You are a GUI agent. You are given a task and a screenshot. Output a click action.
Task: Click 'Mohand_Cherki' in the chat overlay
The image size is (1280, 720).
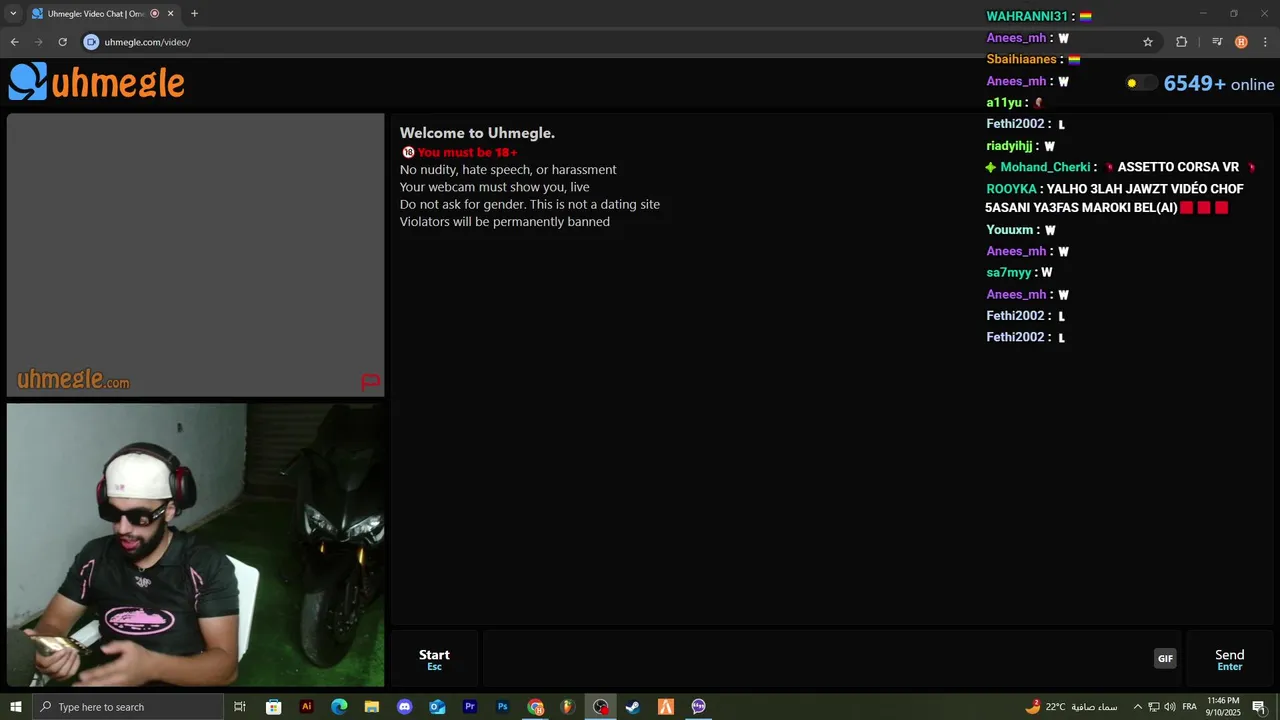click(x=1045, y=167)
